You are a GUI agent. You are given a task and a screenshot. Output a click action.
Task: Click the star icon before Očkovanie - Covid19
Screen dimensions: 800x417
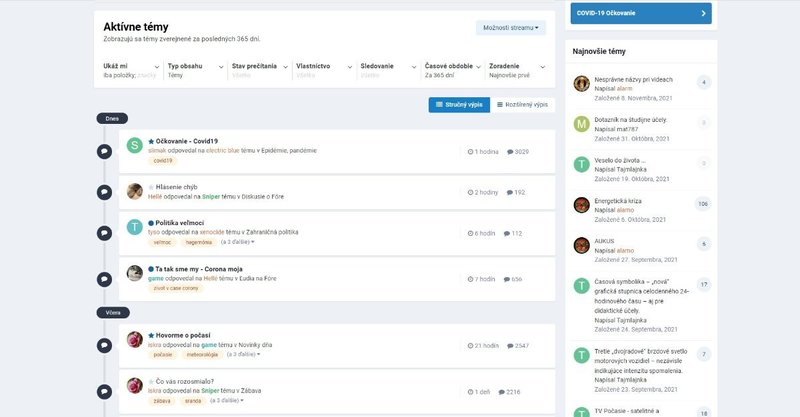pos(151,141)
